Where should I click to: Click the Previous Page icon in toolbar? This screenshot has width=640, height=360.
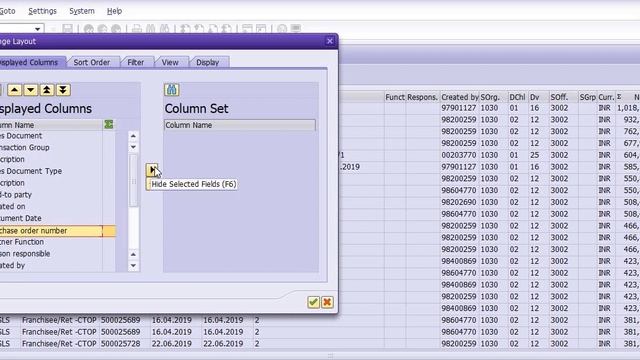199,29
